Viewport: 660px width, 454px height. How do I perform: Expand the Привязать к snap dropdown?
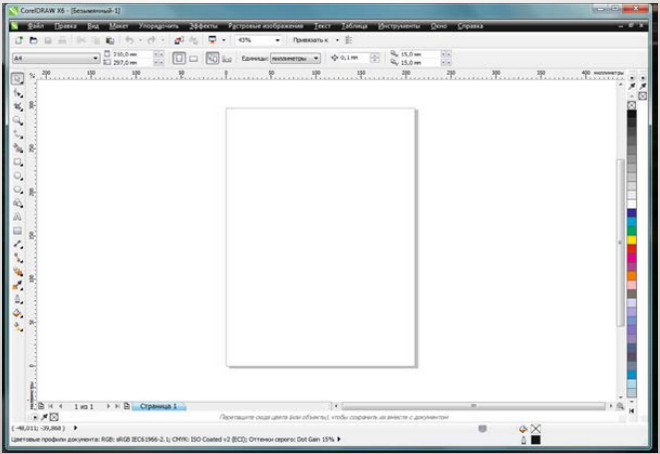click(337, 40)
